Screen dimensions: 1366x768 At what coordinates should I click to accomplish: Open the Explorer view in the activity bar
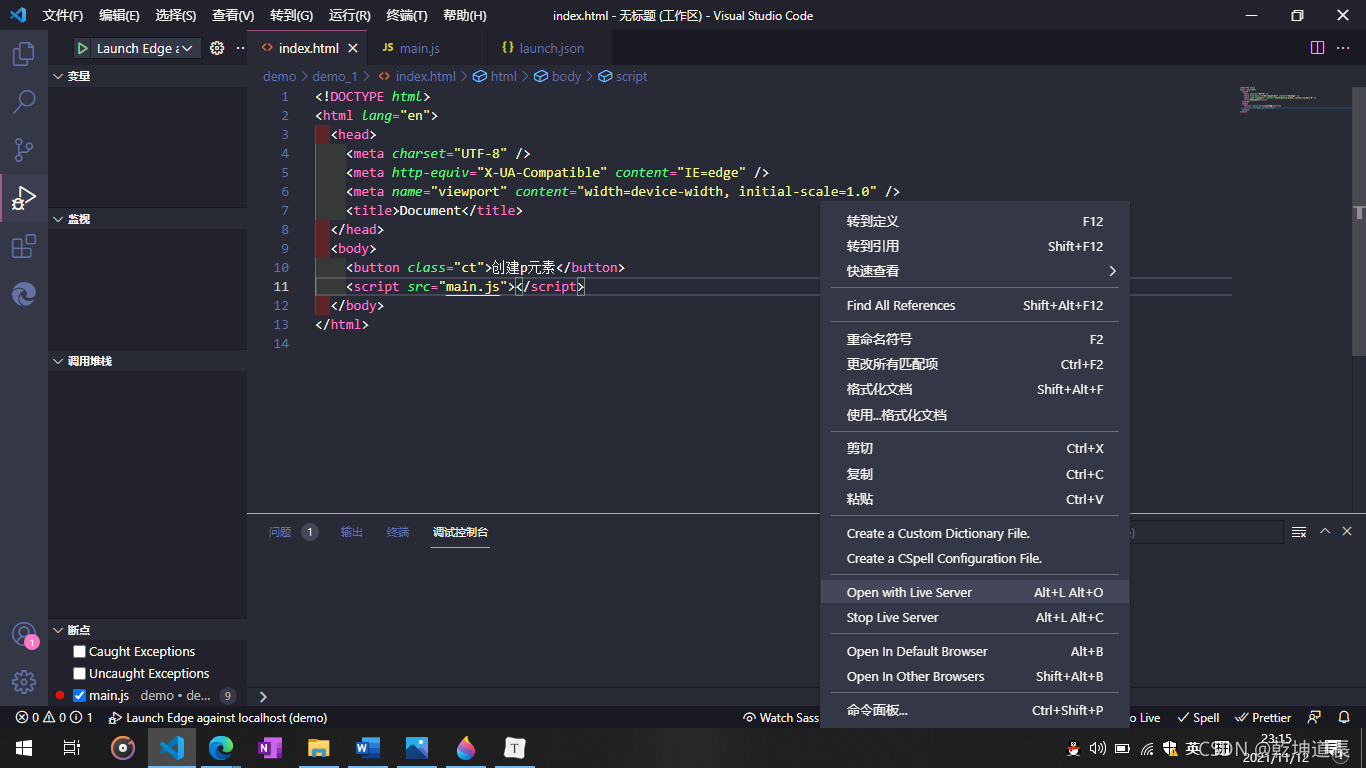tap(22, 54)
